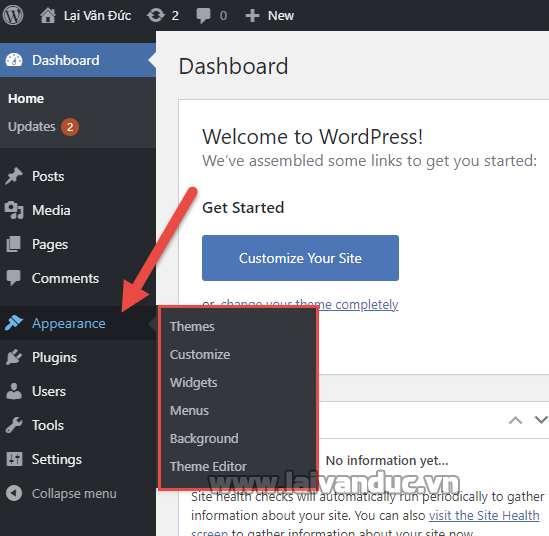Open the Appearance menu

(69, 323)
